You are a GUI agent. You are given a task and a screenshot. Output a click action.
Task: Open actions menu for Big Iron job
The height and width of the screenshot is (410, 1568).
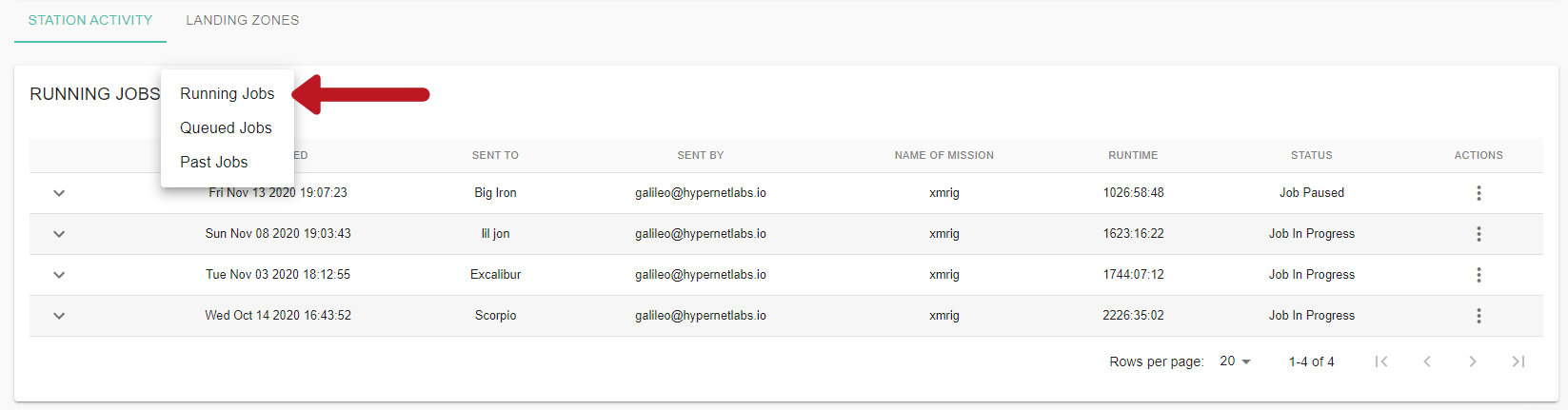pos(1479,193)
